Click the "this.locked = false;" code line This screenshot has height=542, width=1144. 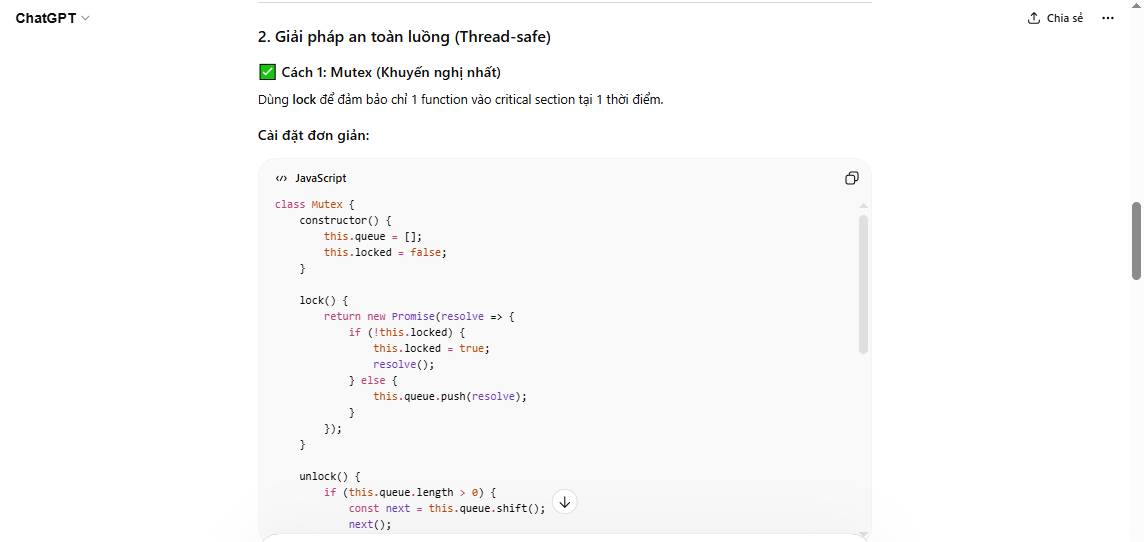pyautogui.click(x=385, y=252)
